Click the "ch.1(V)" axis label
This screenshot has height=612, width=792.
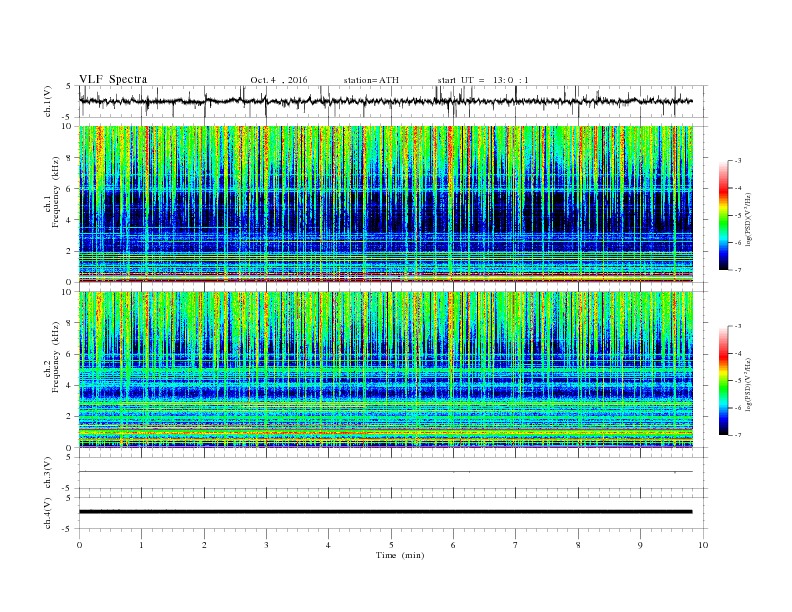[x=48, y=101]
